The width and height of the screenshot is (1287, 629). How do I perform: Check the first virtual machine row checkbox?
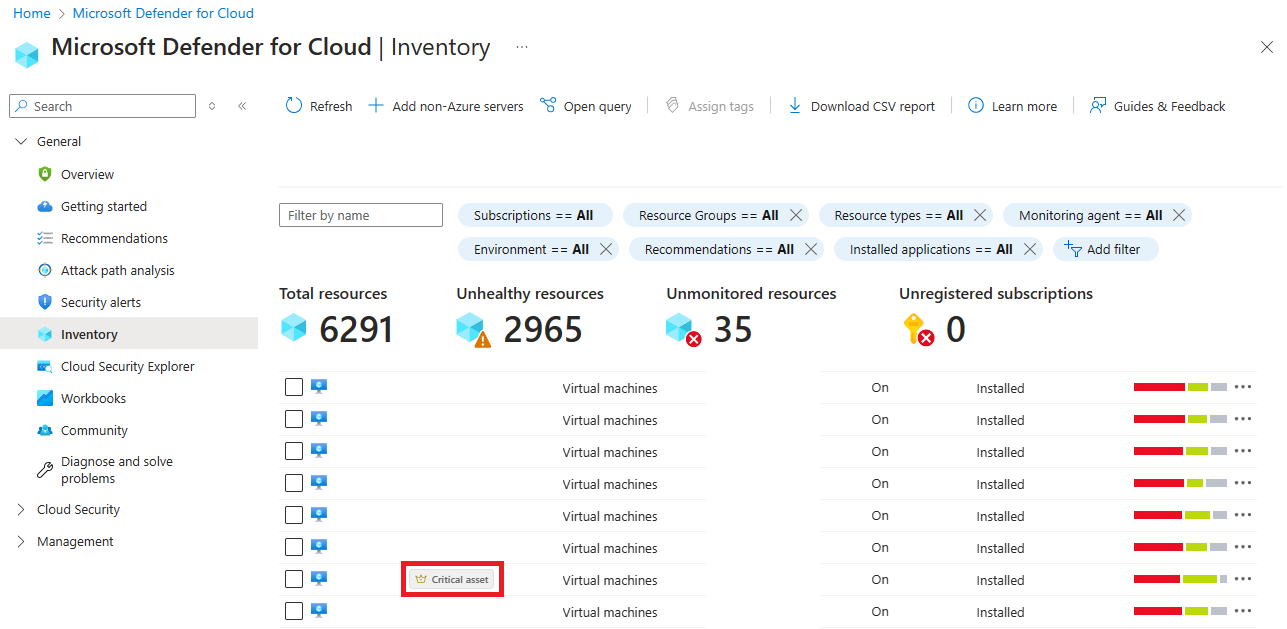click(294, 387)
